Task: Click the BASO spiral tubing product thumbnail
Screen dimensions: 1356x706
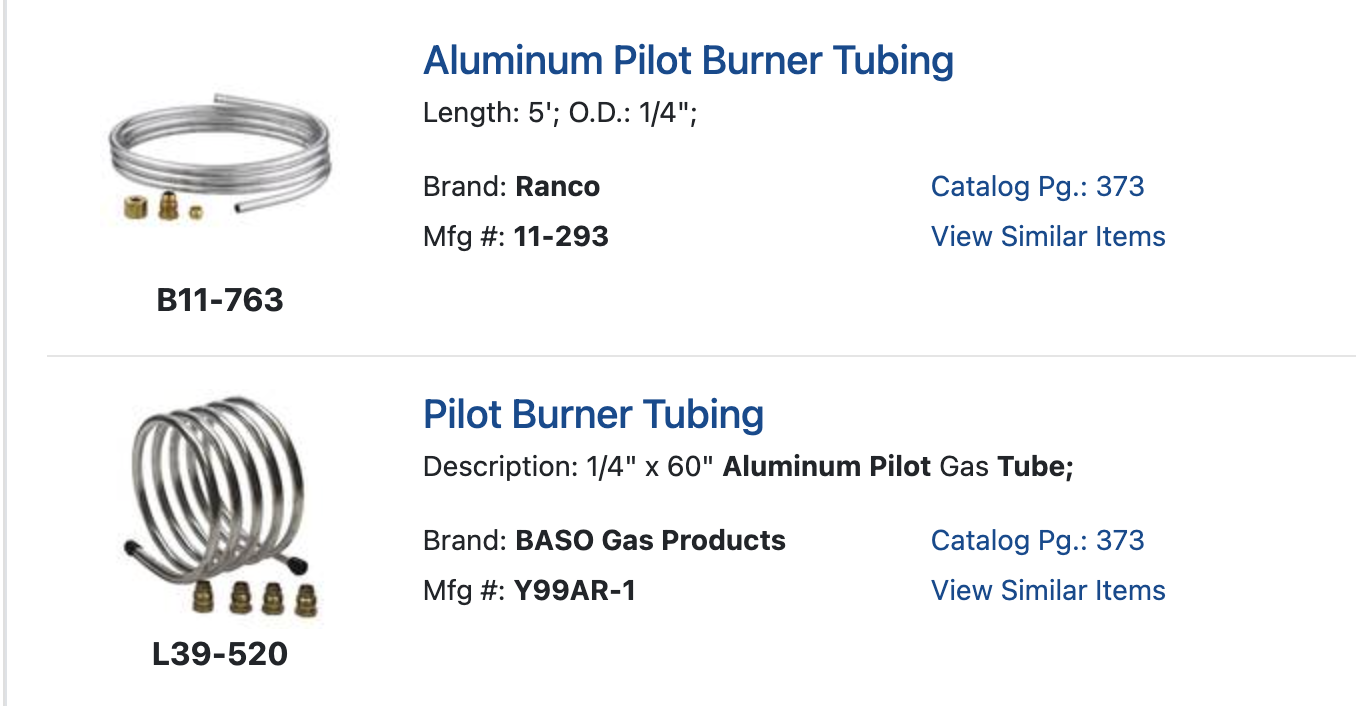Action: point(220,500)
